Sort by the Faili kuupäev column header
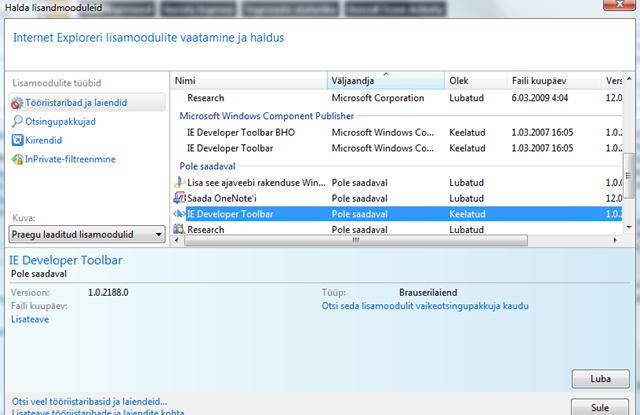 tap(554, 81)
